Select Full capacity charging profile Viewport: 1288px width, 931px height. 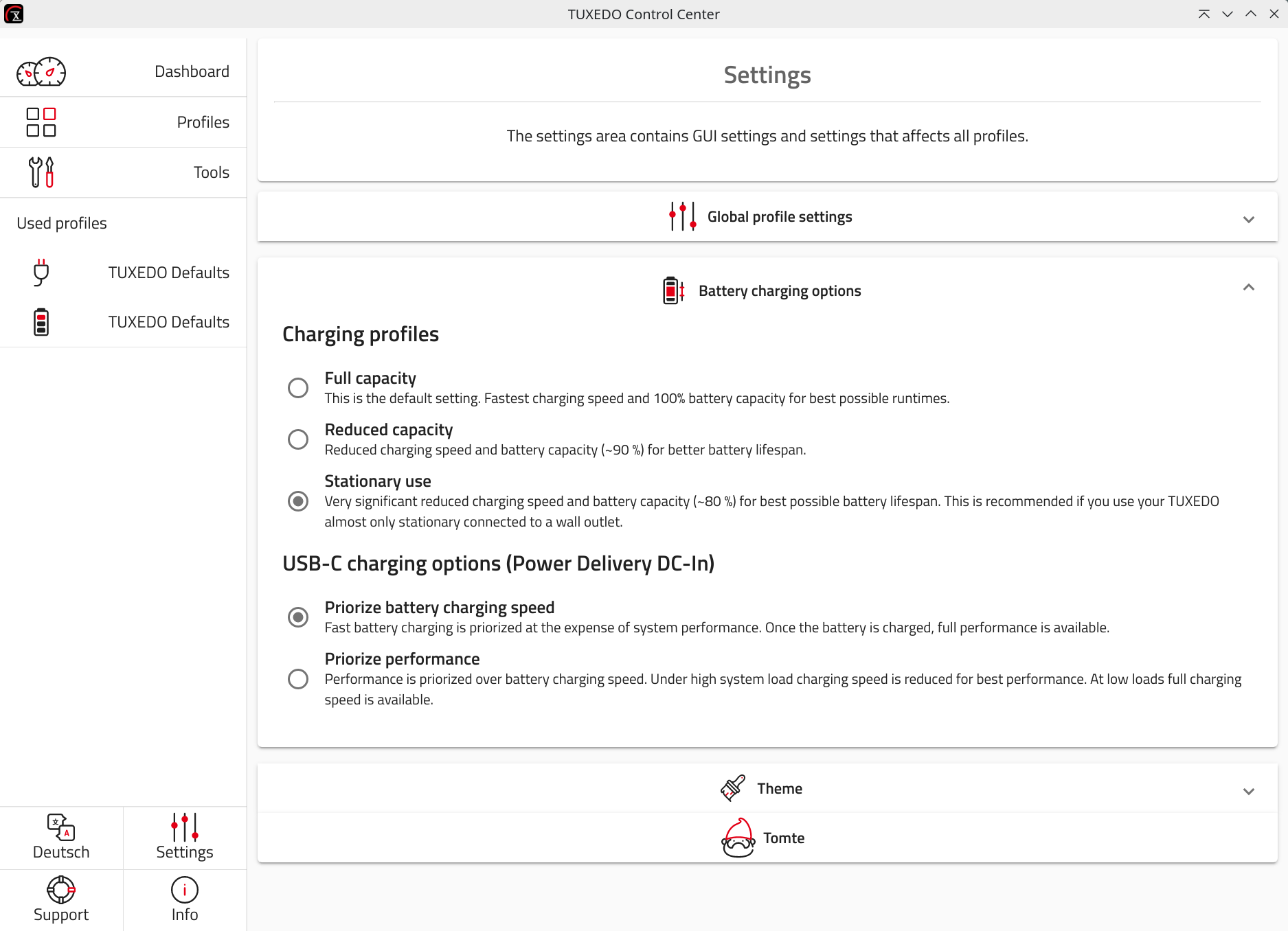click(298, 388)
